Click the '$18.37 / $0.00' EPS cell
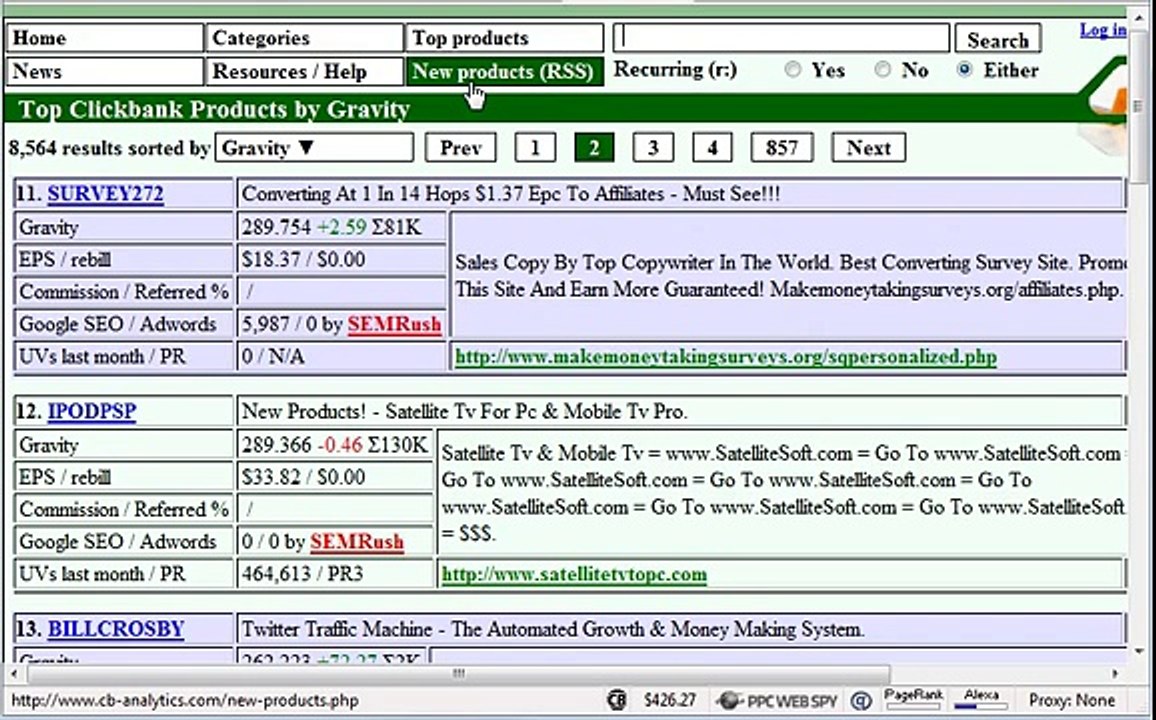This screenshot has width=1156, height=720. tap(341, 259)
